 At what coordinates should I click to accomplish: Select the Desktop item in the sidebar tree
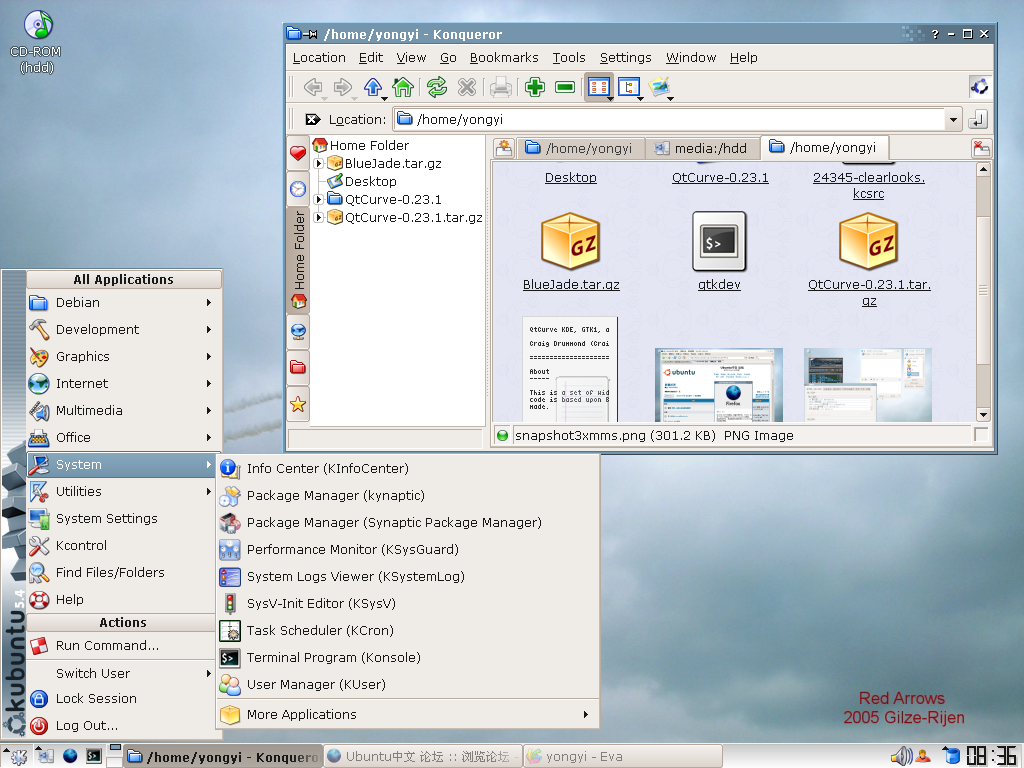click(370, 182)
